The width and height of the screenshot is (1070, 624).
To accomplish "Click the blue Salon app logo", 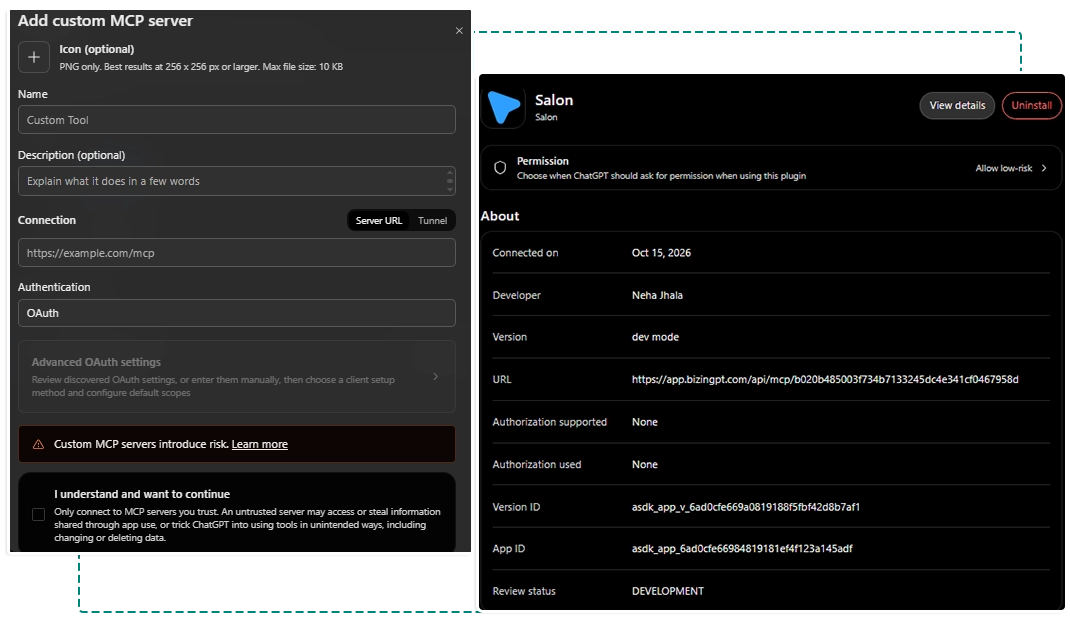I will click(x=504, y=107).
